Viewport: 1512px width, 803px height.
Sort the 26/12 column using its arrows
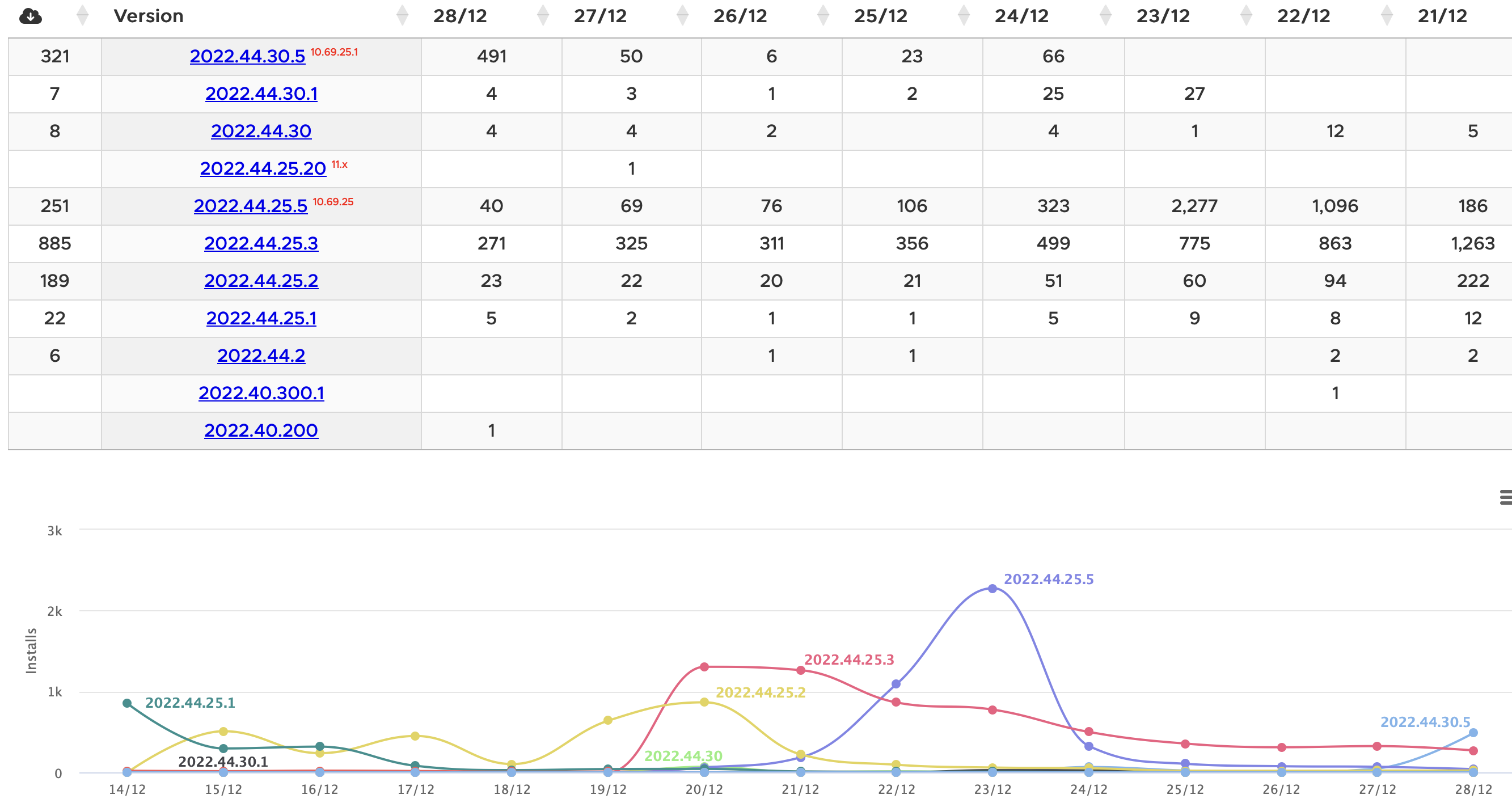(x=823, y=16)
